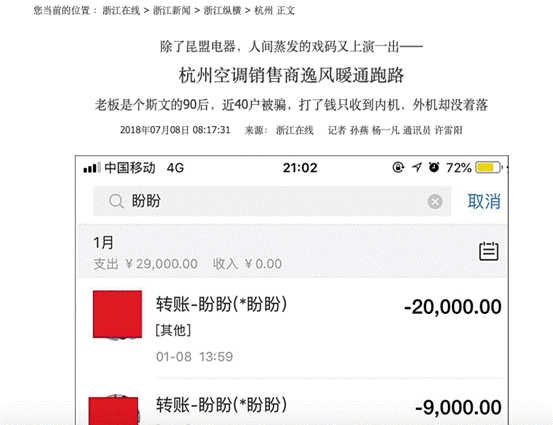Tap the 取消 cancel button
The height and width of the screenshot is (425, 553).
[x=484, y=201]
